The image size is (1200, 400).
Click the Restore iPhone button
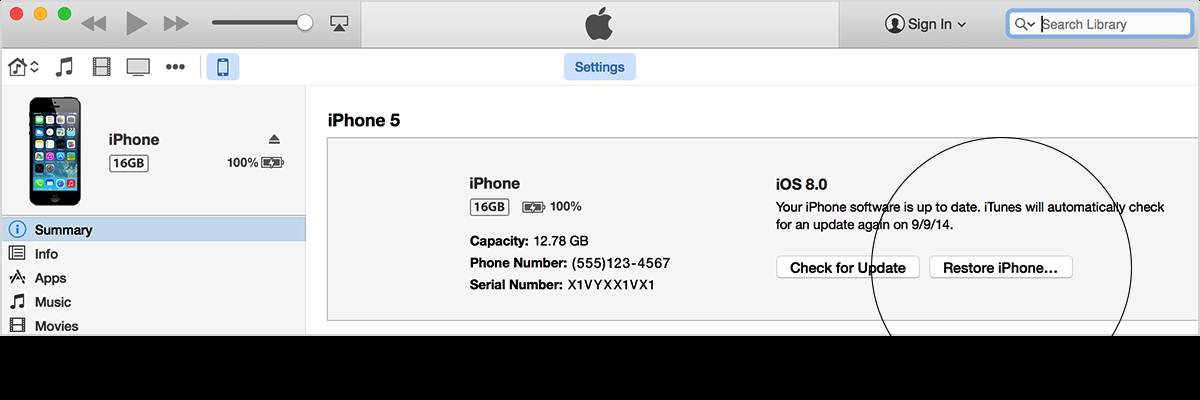point(1000,267)
